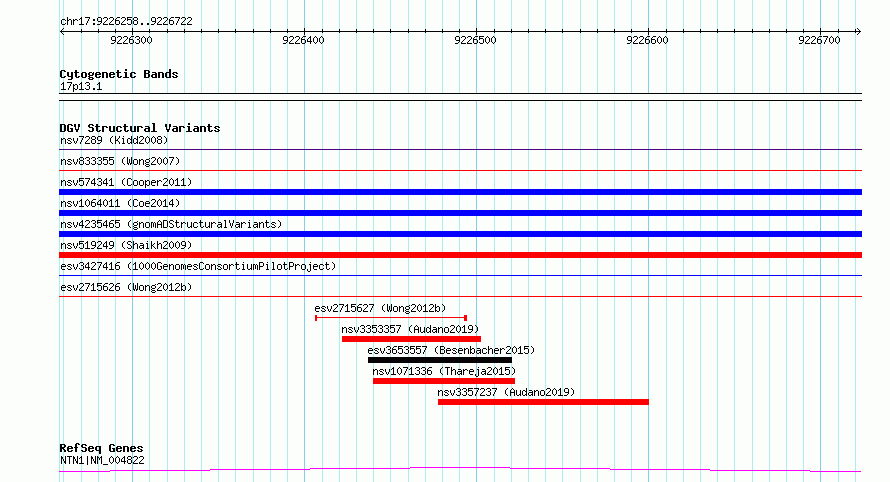Open variant nsv833355 (Wong2007) label

[x=120, y=161]
